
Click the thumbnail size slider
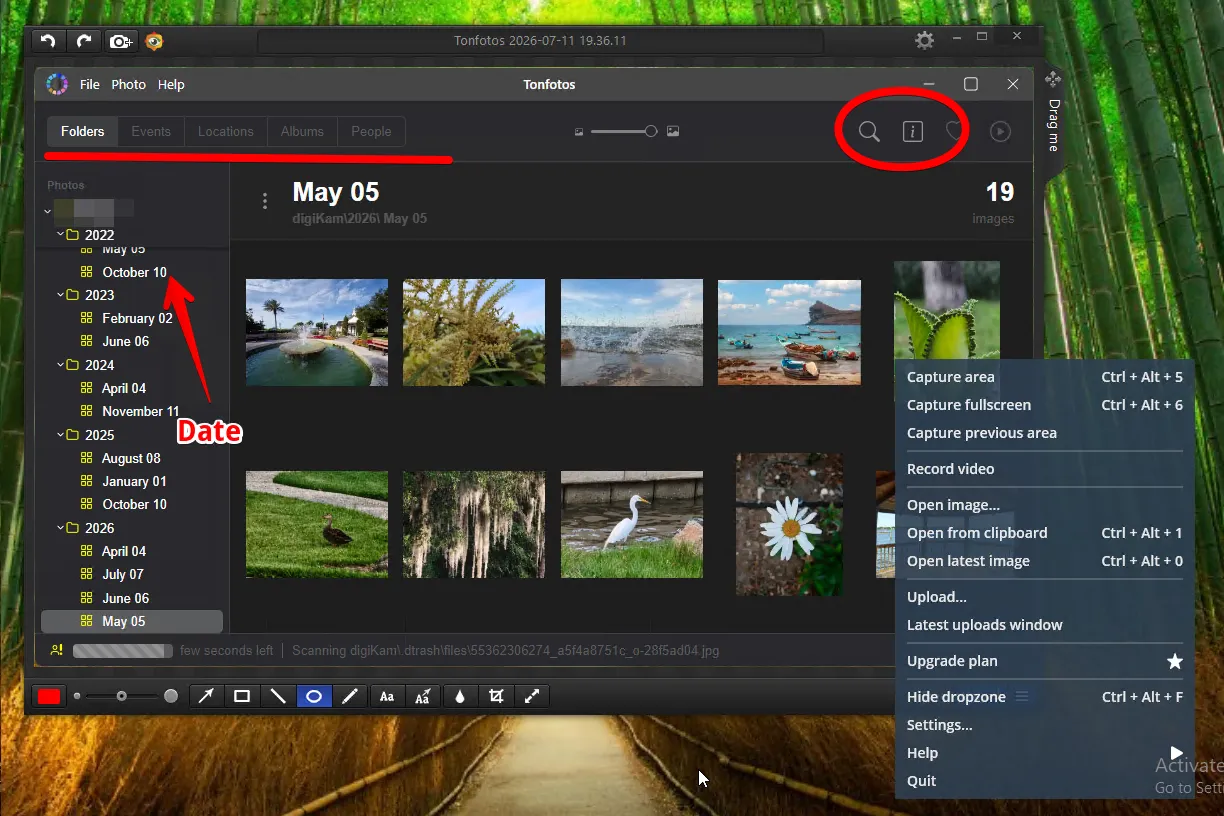pyautogui.click(x=624, y=131)
